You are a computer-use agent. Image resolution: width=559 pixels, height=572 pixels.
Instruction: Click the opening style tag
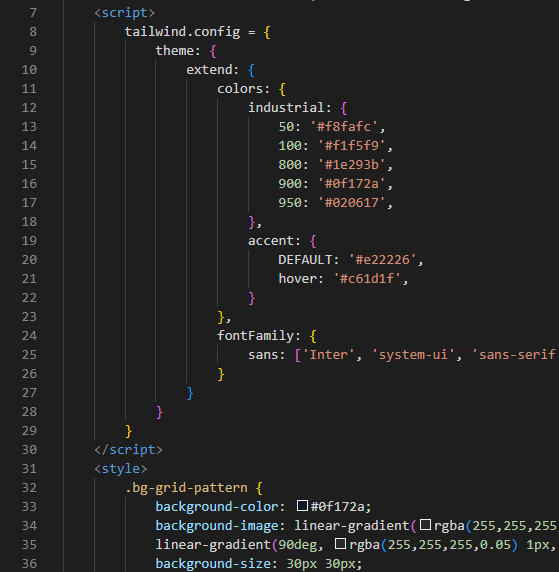(121, 469)
